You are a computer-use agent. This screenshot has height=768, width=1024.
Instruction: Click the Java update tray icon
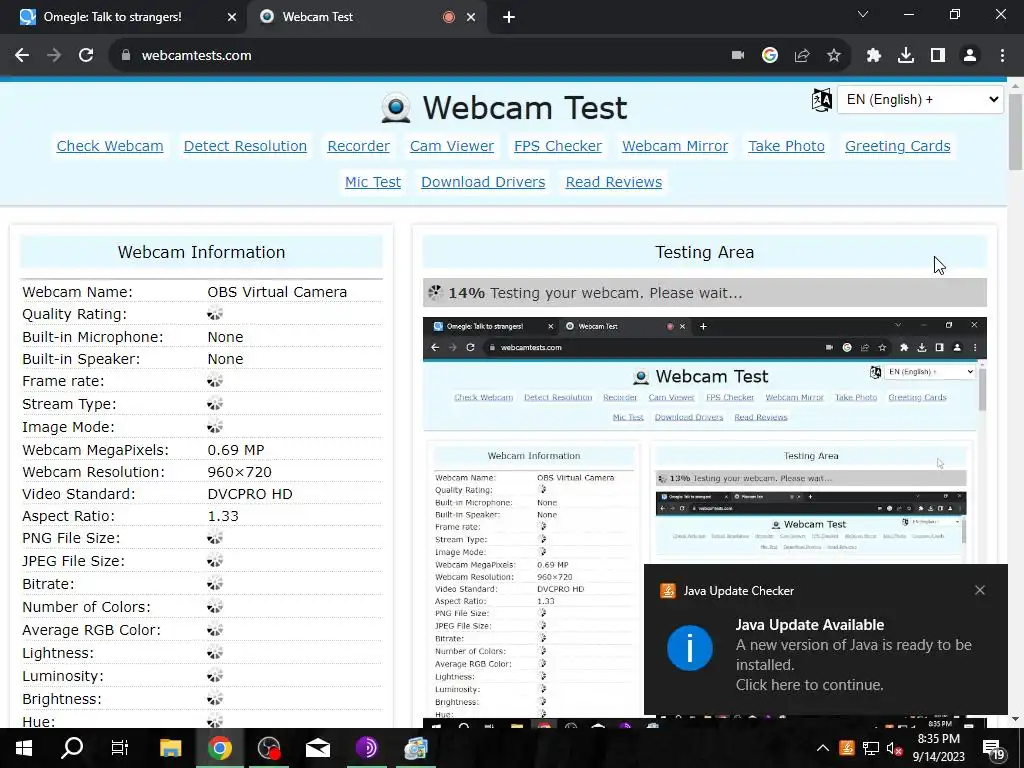pos(847,748)
